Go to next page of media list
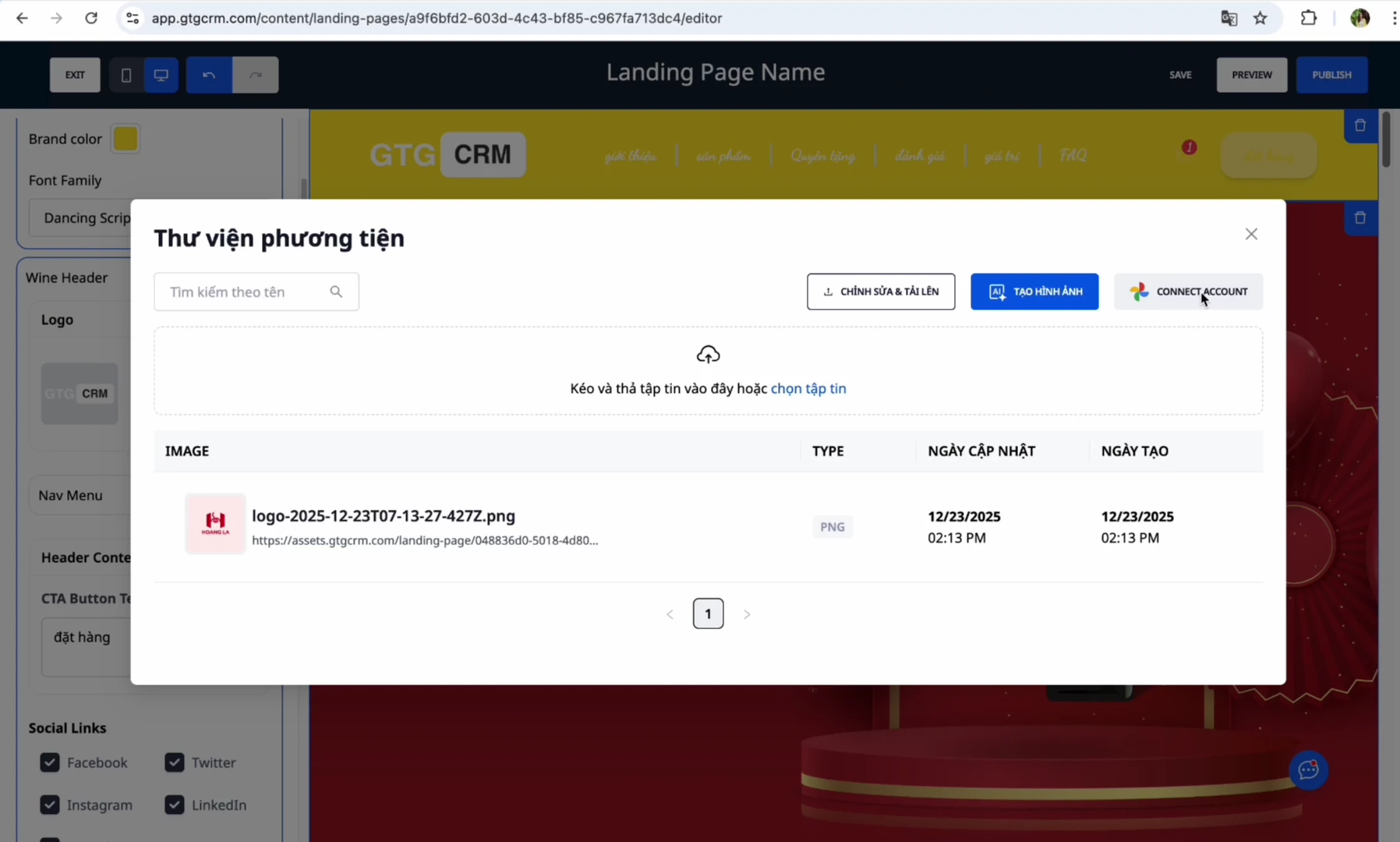Screen dimensions: 1400x842 [747, 614]
